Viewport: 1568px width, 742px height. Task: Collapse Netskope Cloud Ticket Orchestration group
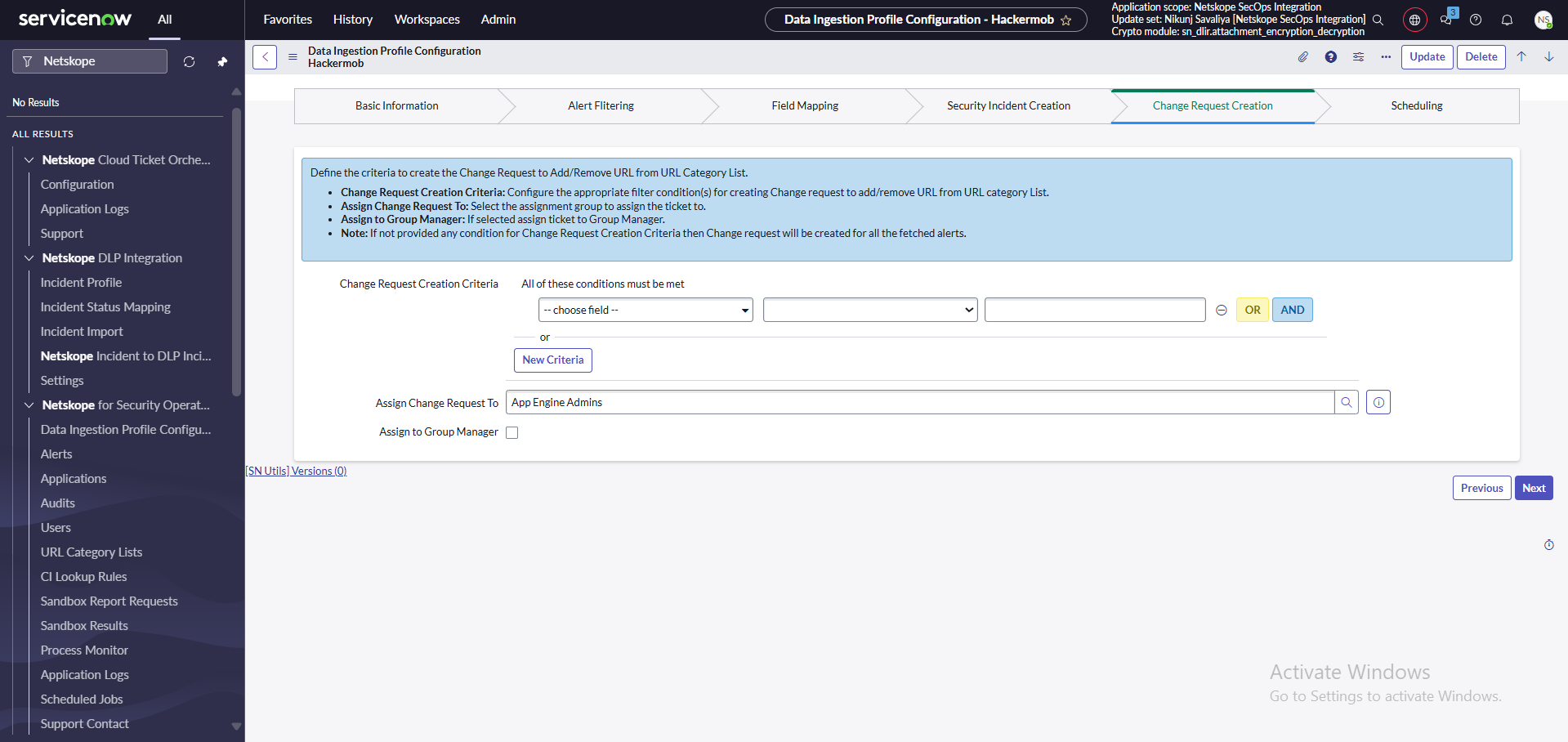tap(29, 160)
